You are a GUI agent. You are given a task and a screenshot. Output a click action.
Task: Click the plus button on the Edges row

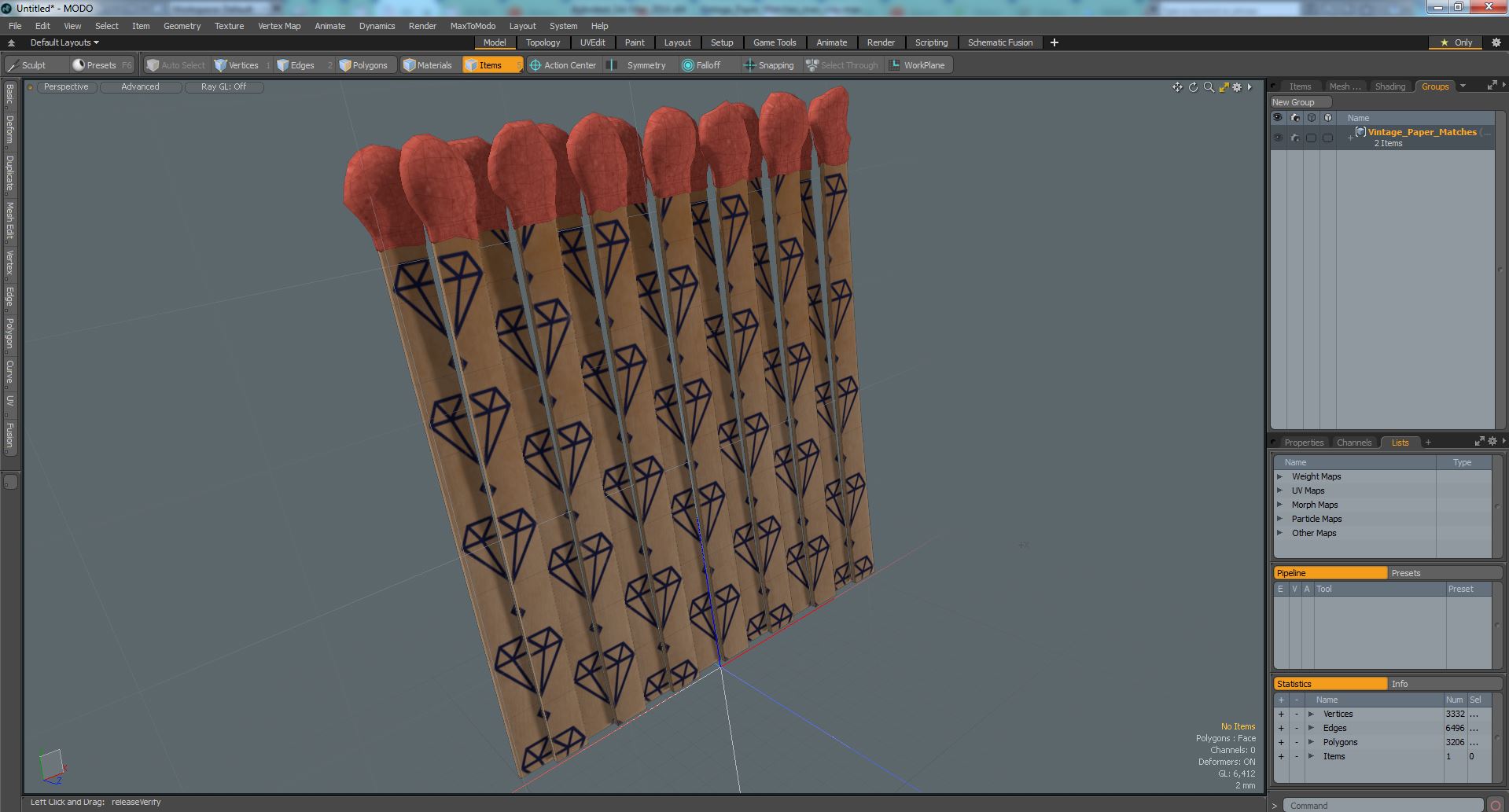pos(1281,728)
